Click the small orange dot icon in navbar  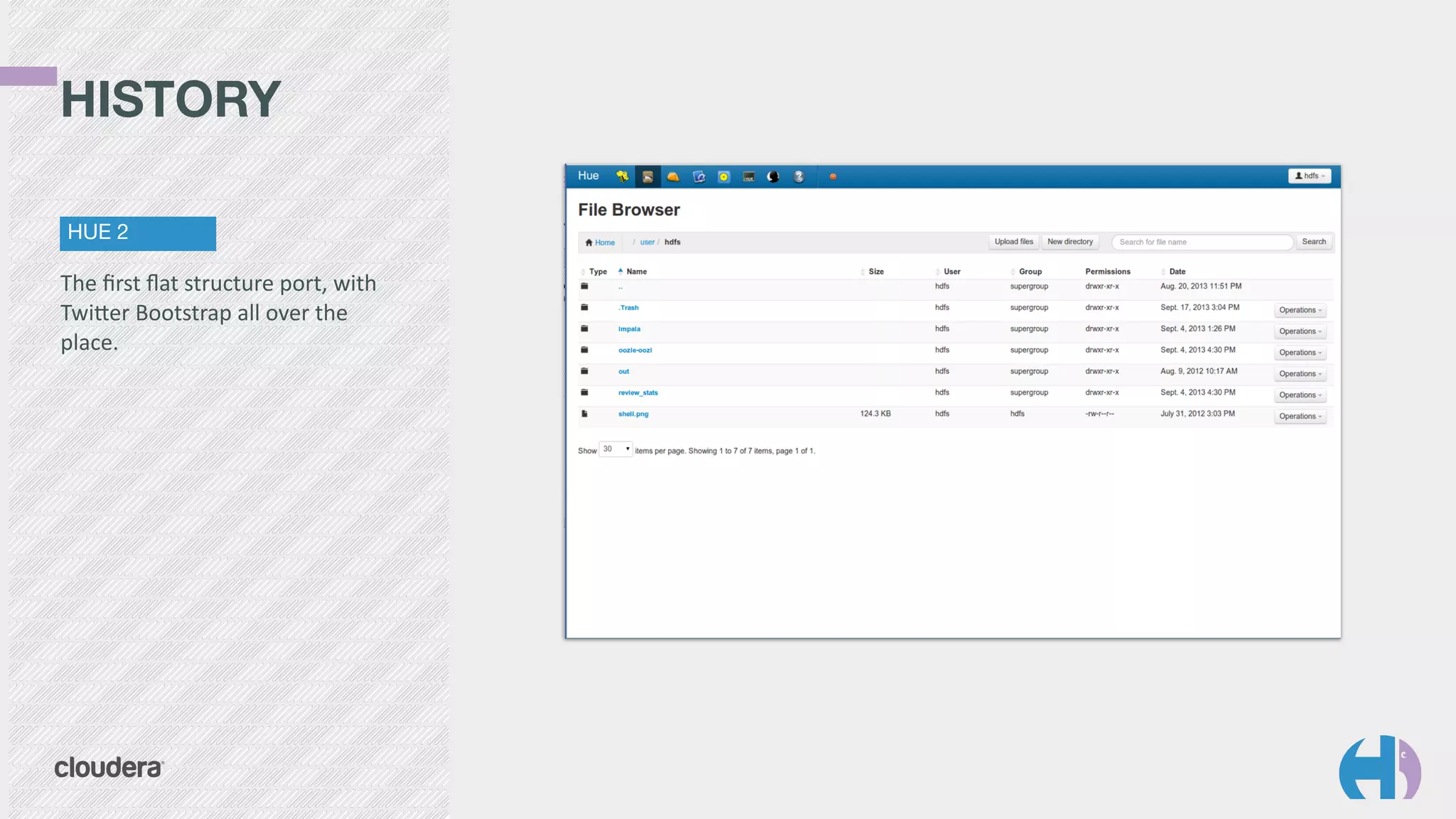tap(833, 176)
